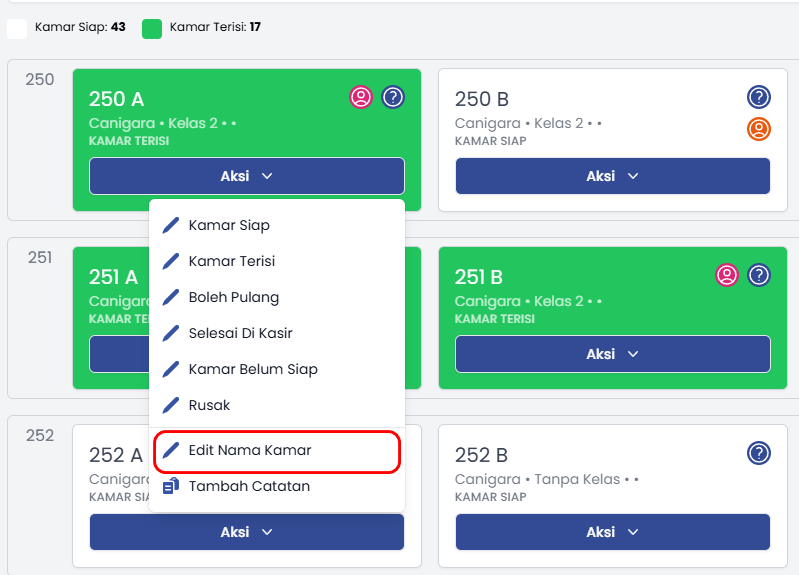Click Edit Nama Kamar menu item
This screenshot has width=799, height=575.
tap(249, 451)
